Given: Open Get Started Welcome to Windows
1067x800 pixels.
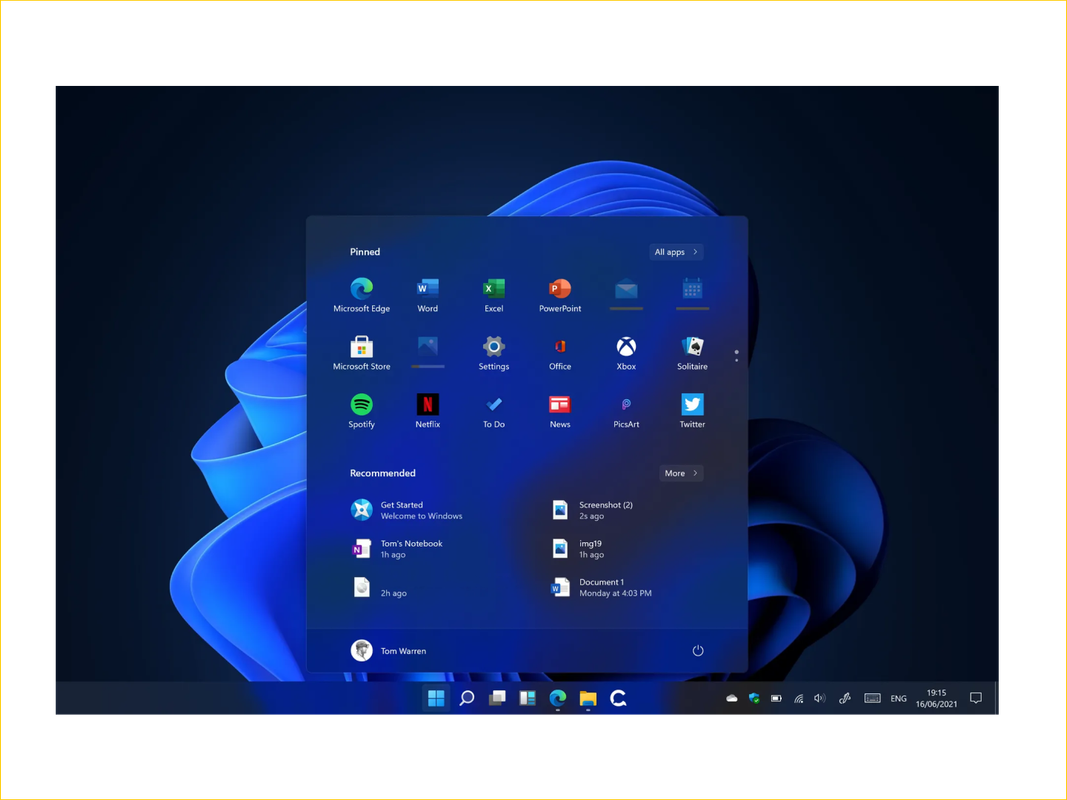Looking at the screenshot, I should coord(406,510).
